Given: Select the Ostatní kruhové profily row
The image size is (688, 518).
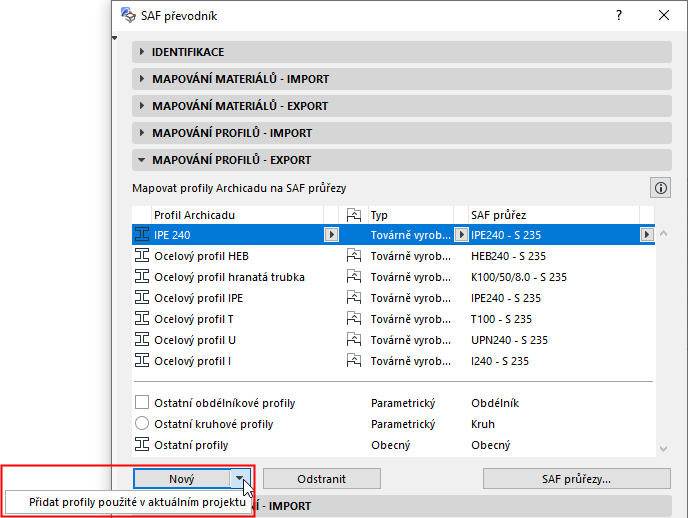Looking at the screenshot, I should point(393,424).
